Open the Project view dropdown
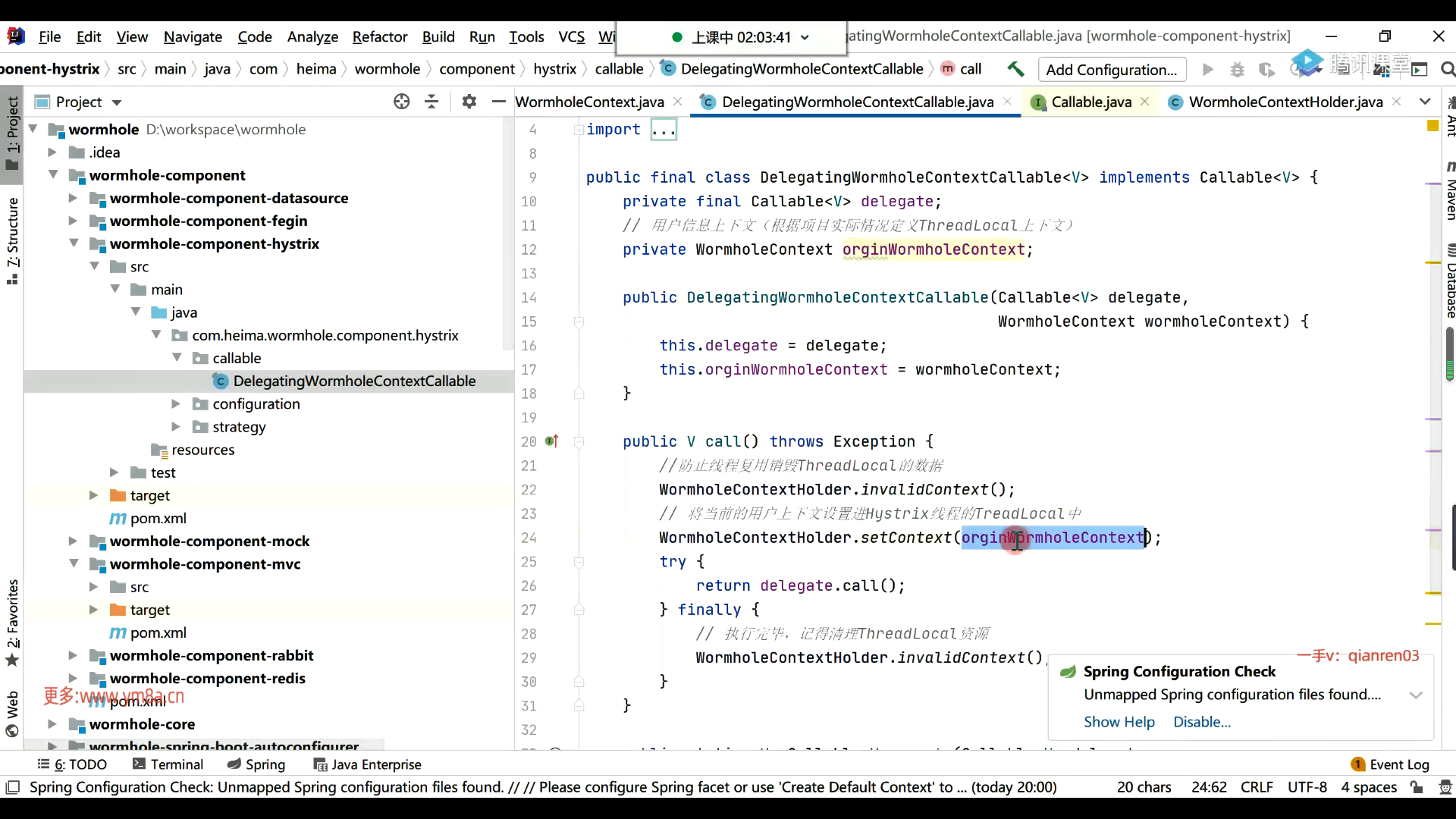This screenshot has width=1456, height=819. point(116,102)
